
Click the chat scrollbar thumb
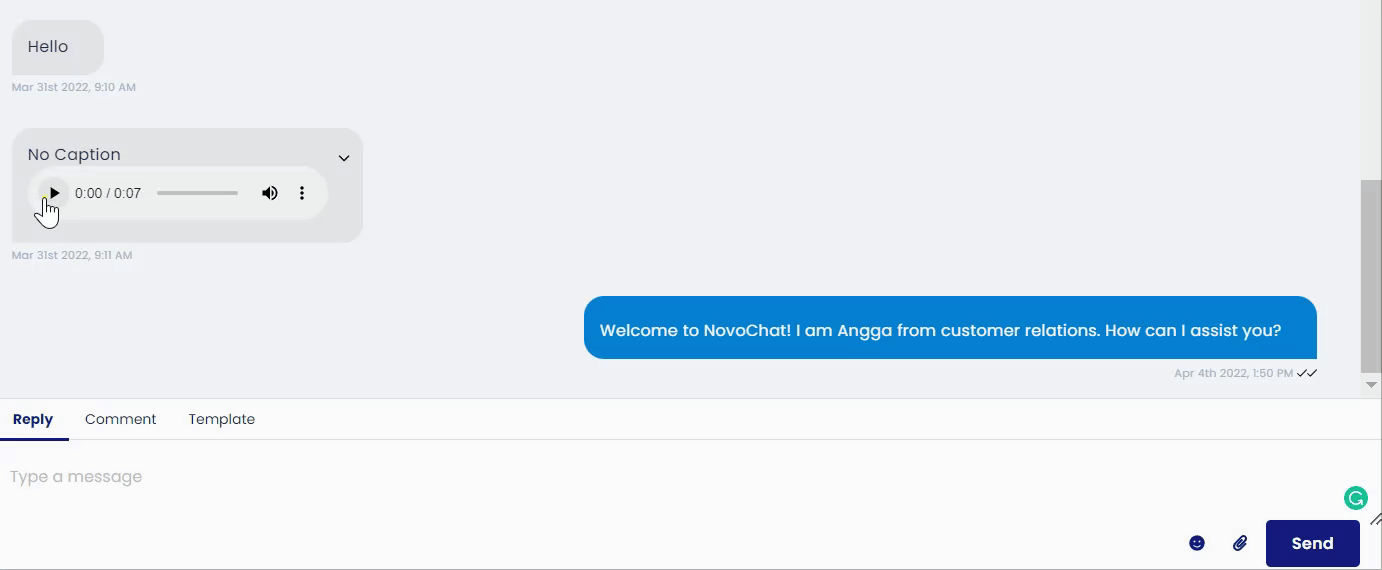click(1371, 276)
